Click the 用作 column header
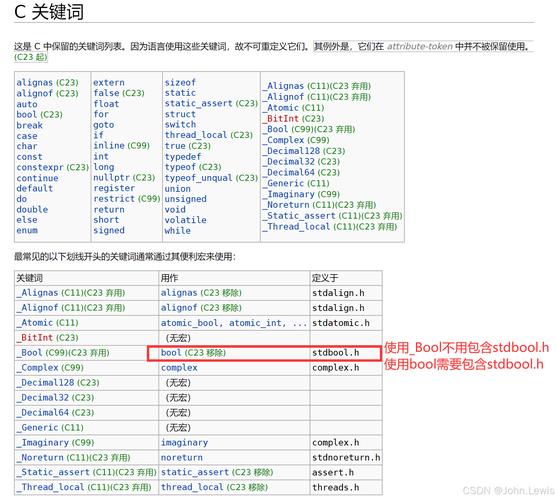This screenshot has width=556, height=500. [x=234, y=278]
